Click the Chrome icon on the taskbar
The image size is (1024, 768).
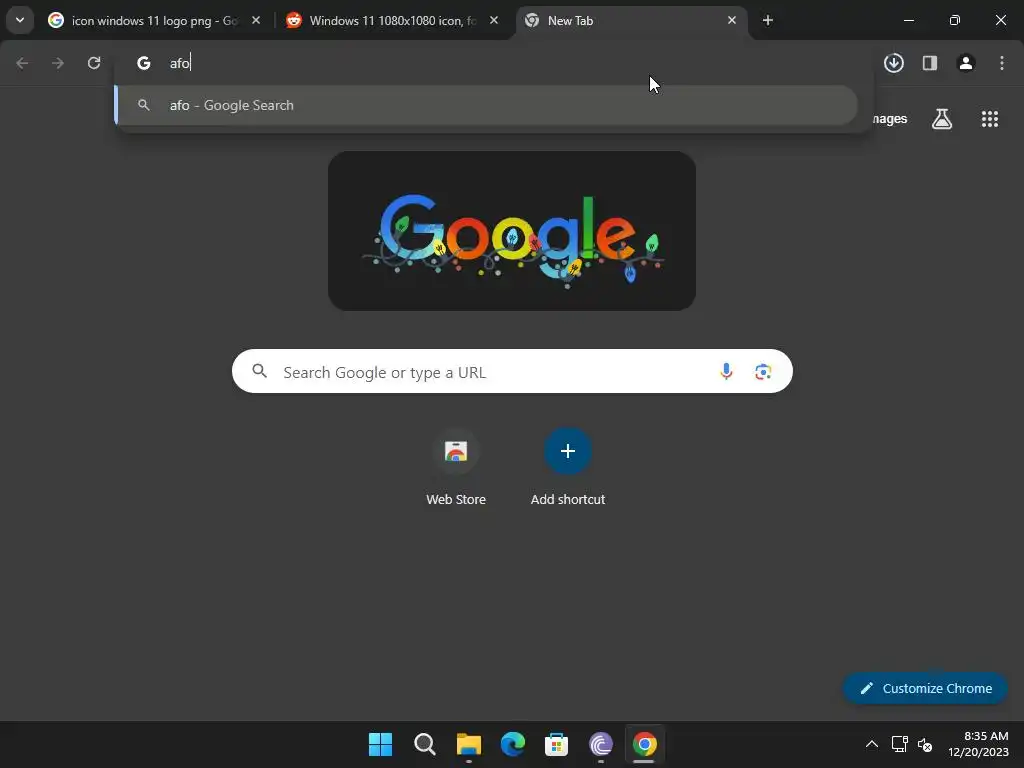(645, 744)
